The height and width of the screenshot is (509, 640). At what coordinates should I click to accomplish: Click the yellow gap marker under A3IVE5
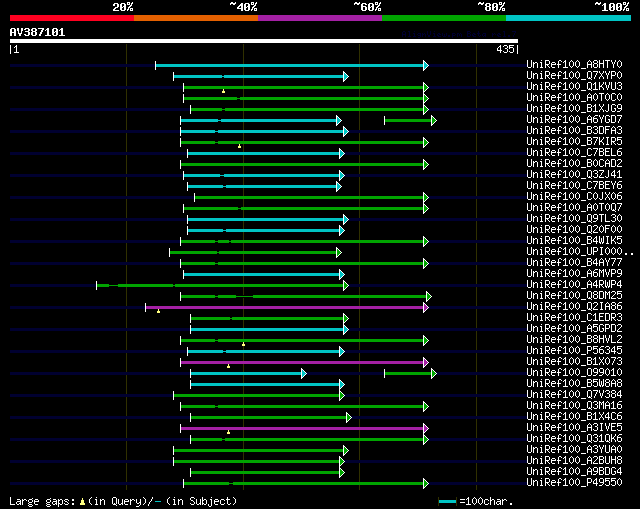coord(229,432)
